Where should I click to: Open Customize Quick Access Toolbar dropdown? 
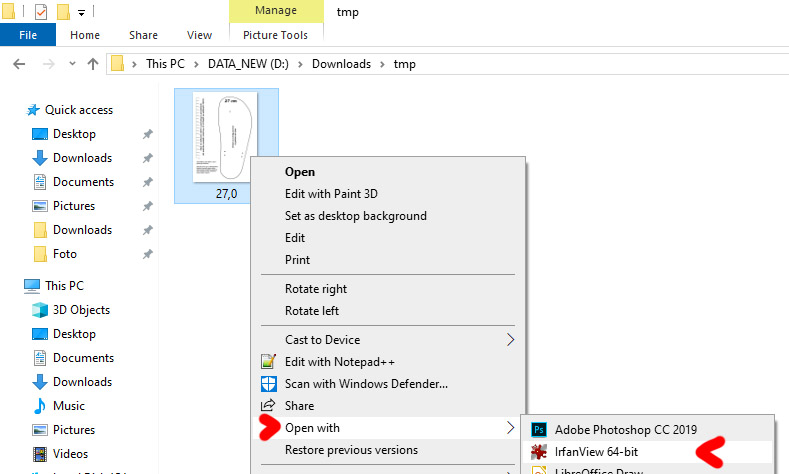click(x=82, y=13)
